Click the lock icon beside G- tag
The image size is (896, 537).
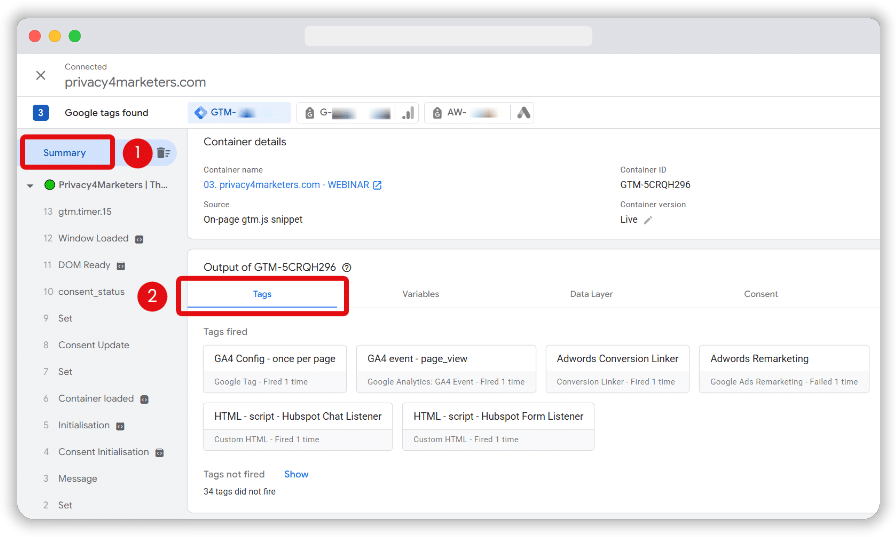pos(309,113)
